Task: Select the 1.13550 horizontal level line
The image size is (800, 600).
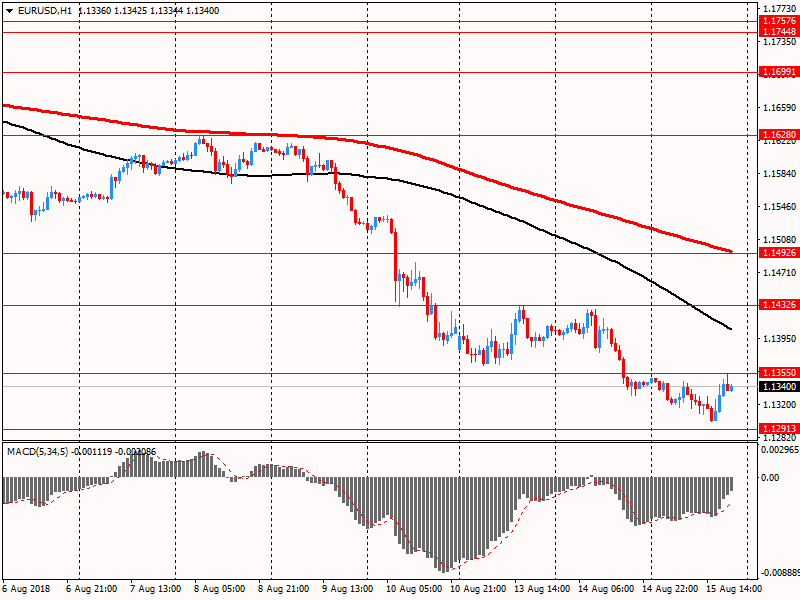Action: (380, 373)
